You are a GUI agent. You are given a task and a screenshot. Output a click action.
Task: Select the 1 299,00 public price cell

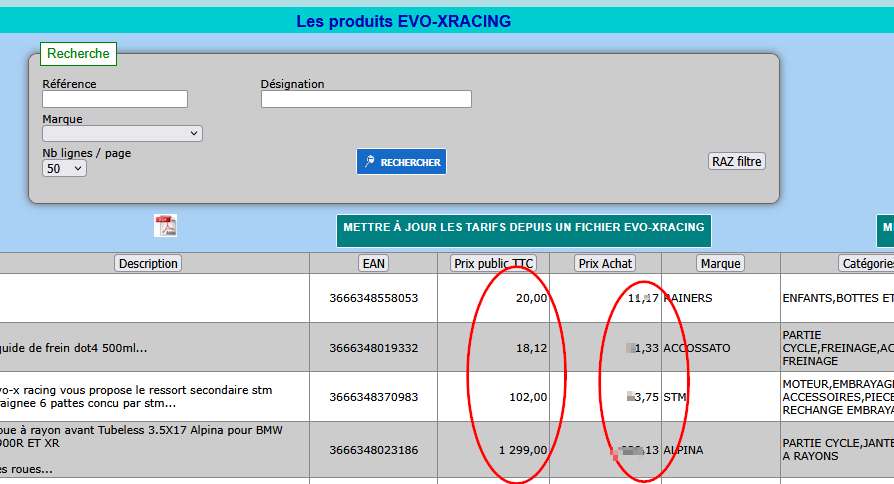[x=523, y=450]
